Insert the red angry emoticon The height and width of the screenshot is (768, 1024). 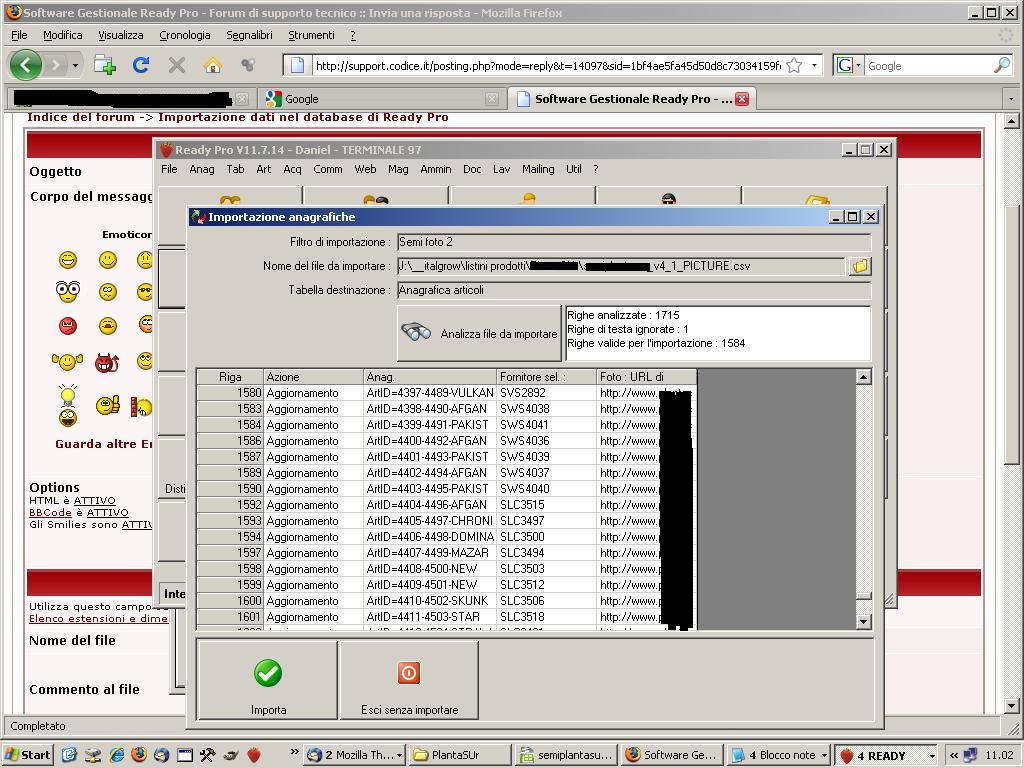coord(68,325)
